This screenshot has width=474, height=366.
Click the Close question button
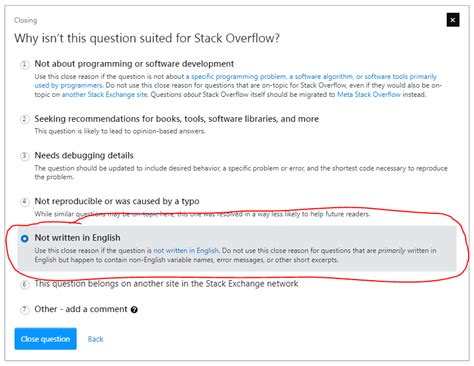tap(45, 339)
